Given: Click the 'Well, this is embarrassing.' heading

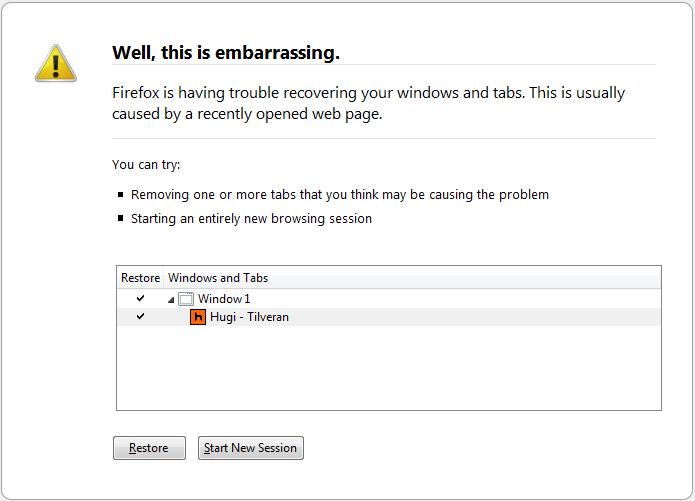Looking at the screenshot, I should click(x=226, y=53).
